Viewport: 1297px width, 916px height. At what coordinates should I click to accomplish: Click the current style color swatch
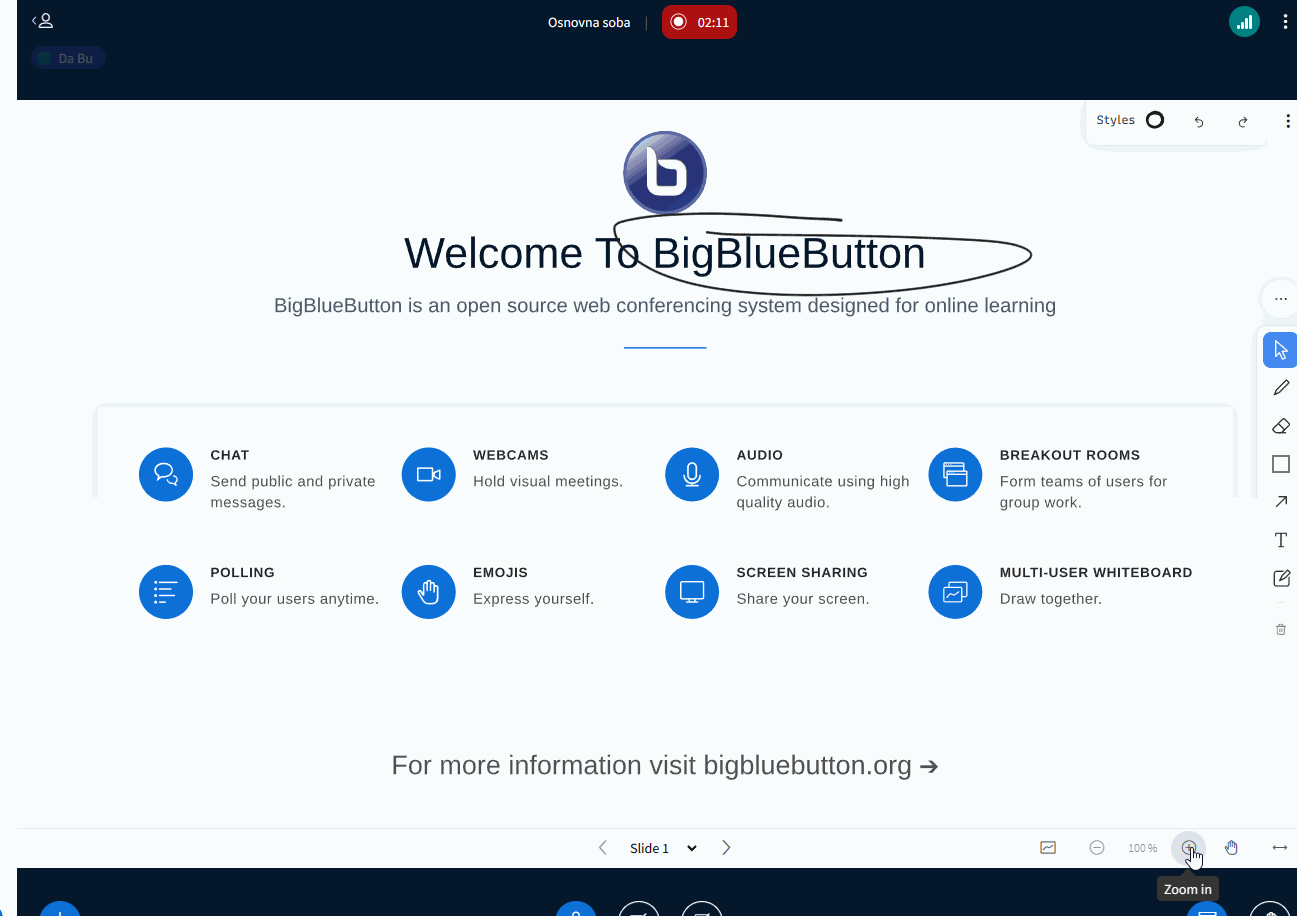pos(1155,119)
